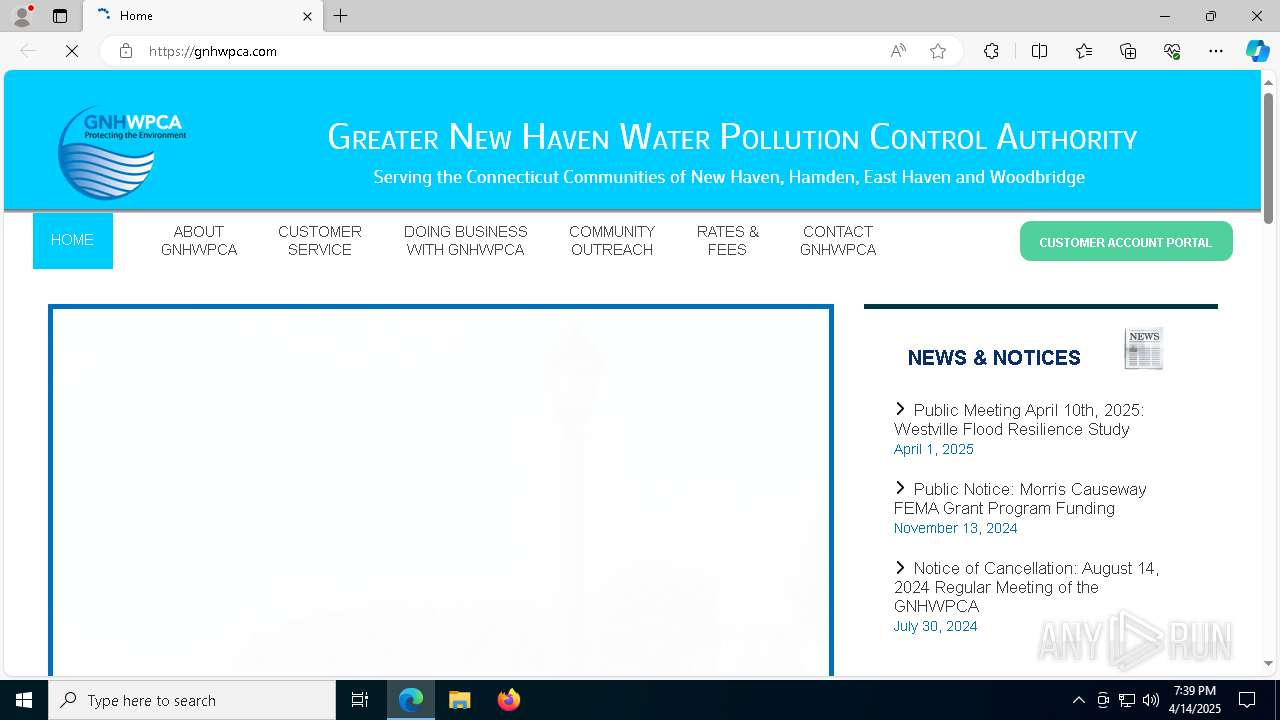Image resolution: width=1280 pixels, height=720 pixels.
Task: Open the notification center
Action: tap(1247, 700)
